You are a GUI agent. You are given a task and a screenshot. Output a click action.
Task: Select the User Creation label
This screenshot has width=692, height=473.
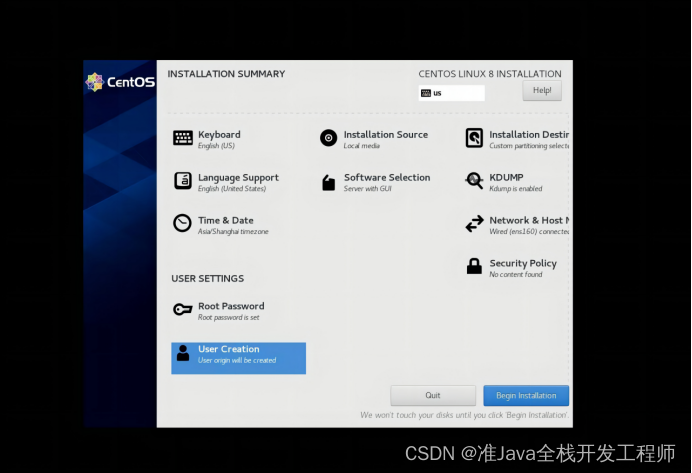click(229, 349)
